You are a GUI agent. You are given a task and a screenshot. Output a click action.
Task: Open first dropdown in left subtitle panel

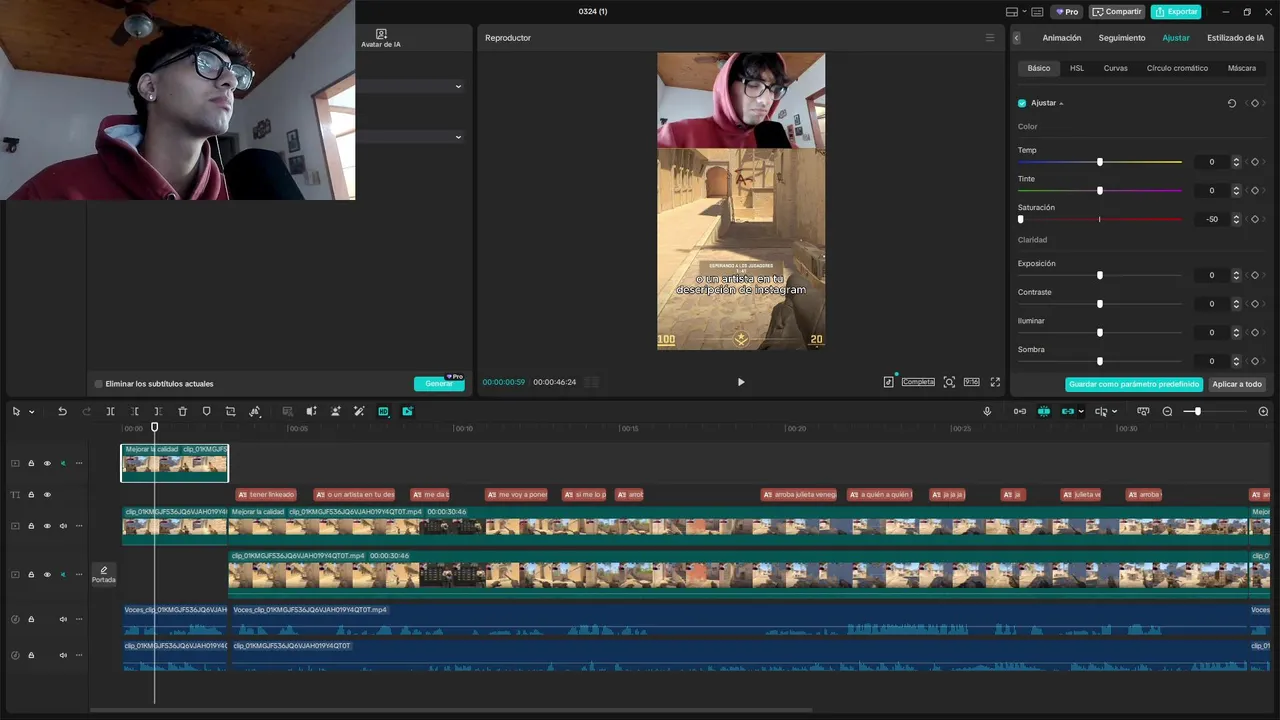[458, 86]
